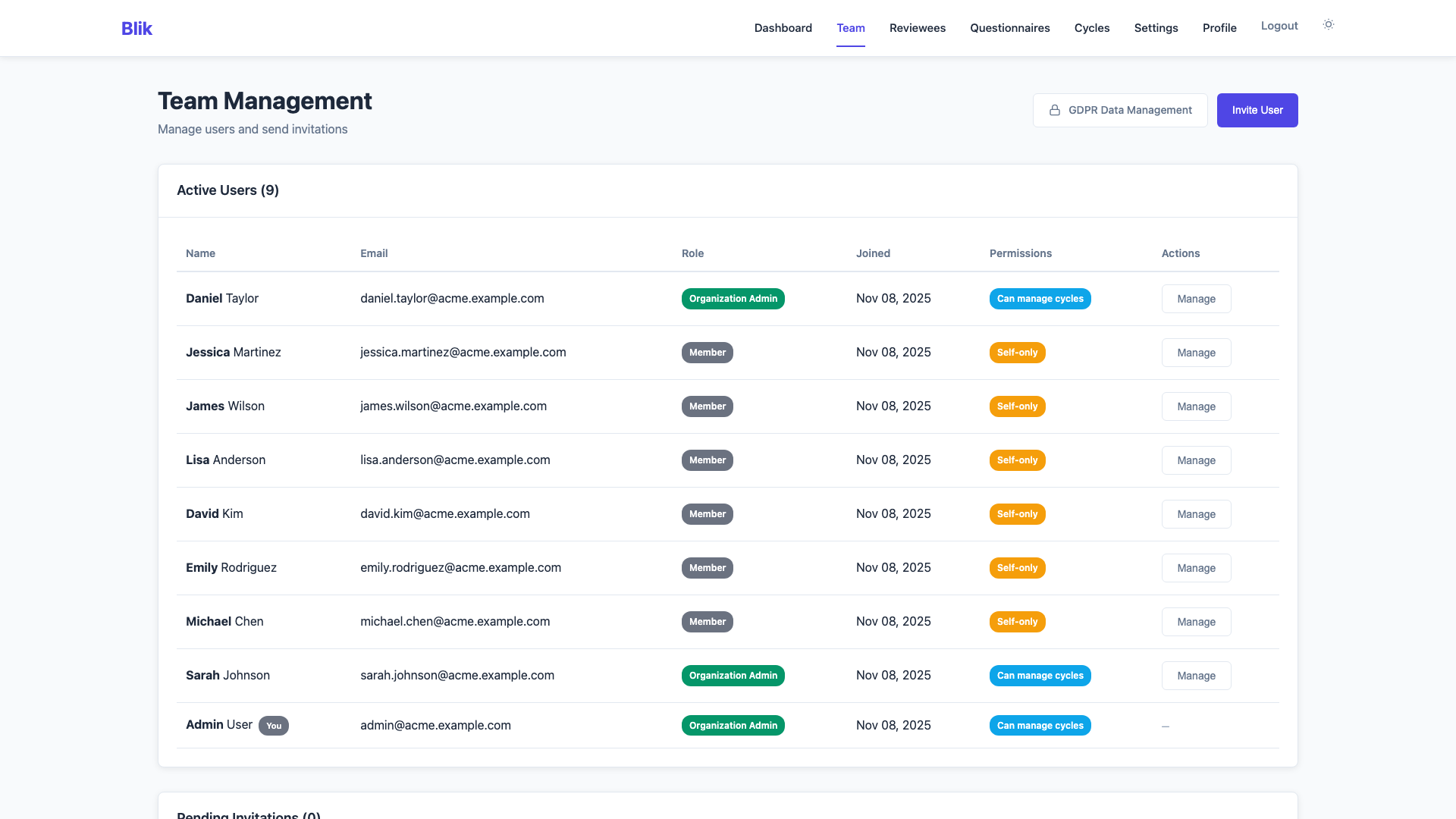Select the Can manage cycles badge for Sarah Johnson
The width and height of the screenshot is (1456, 819).
point(1040,675)
